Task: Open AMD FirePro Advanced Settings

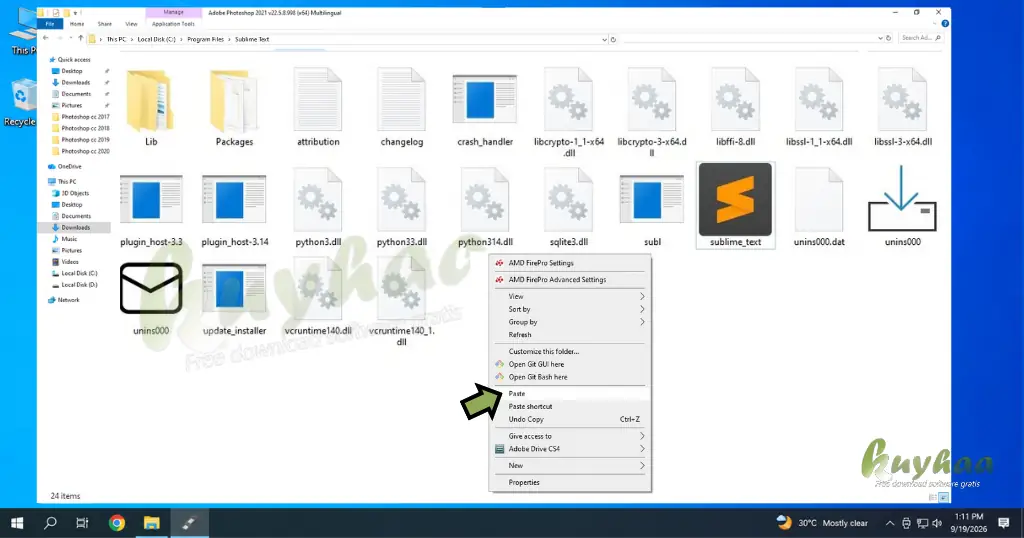Action: [x=569, y=279]
